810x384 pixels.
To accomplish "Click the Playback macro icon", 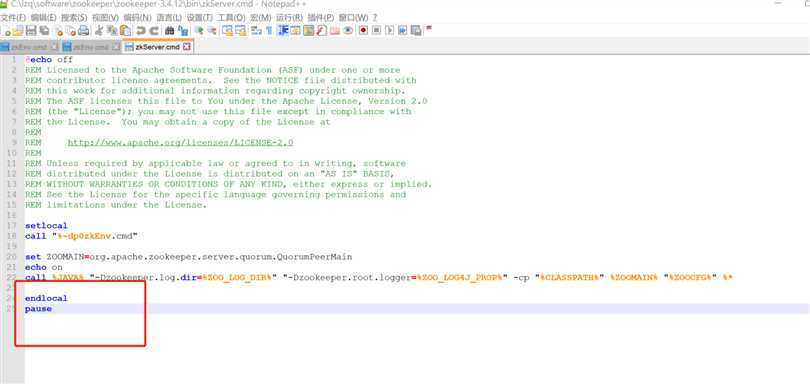I will (x=389, y=30).
